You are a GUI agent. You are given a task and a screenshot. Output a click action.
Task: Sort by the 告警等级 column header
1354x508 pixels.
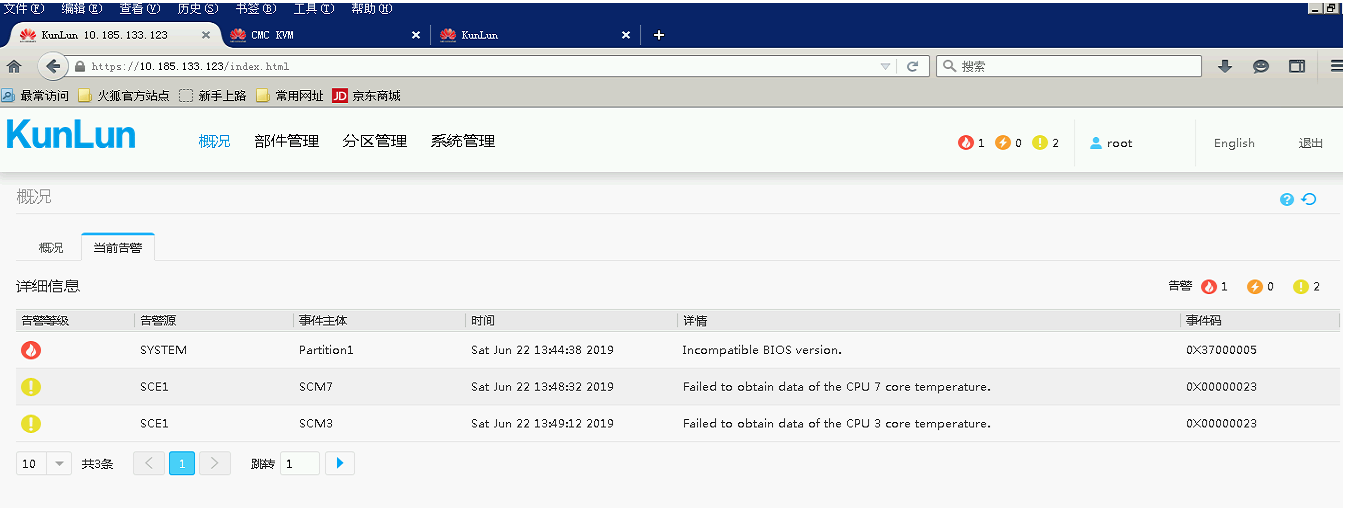click(x=76, y=321)
